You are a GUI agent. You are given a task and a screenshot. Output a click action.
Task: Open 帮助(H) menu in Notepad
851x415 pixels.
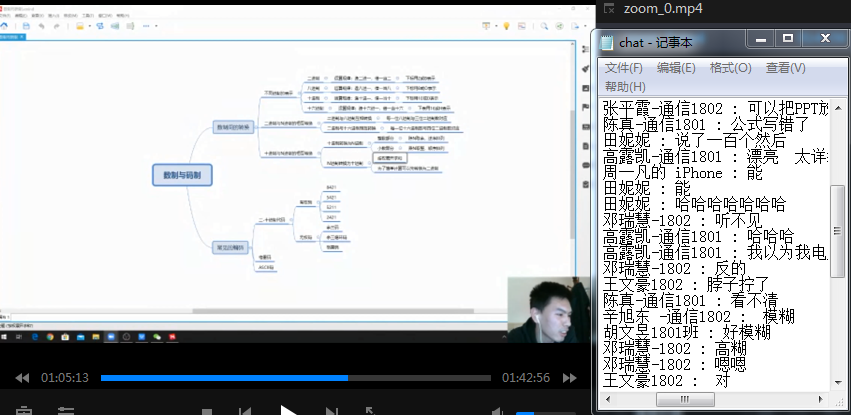click(625, 86)
